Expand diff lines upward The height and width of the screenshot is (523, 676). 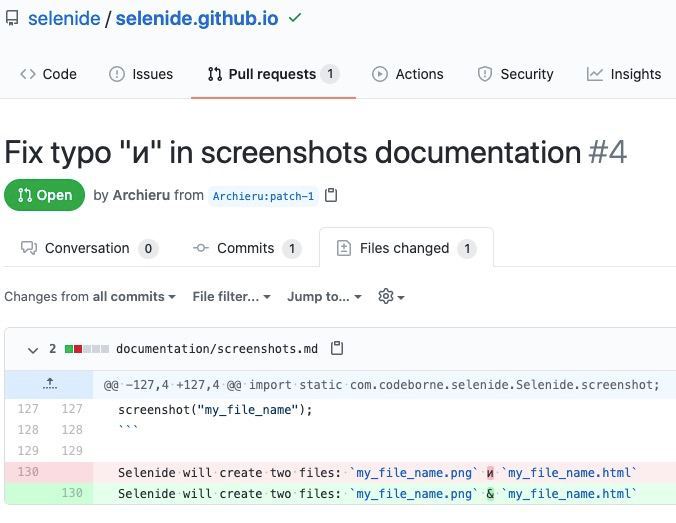coord(50,384)
